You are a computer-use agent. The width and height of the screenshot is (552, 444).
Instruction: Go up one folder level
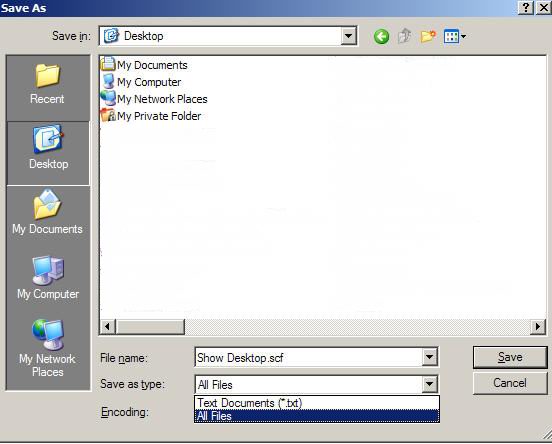click(404, 36)
